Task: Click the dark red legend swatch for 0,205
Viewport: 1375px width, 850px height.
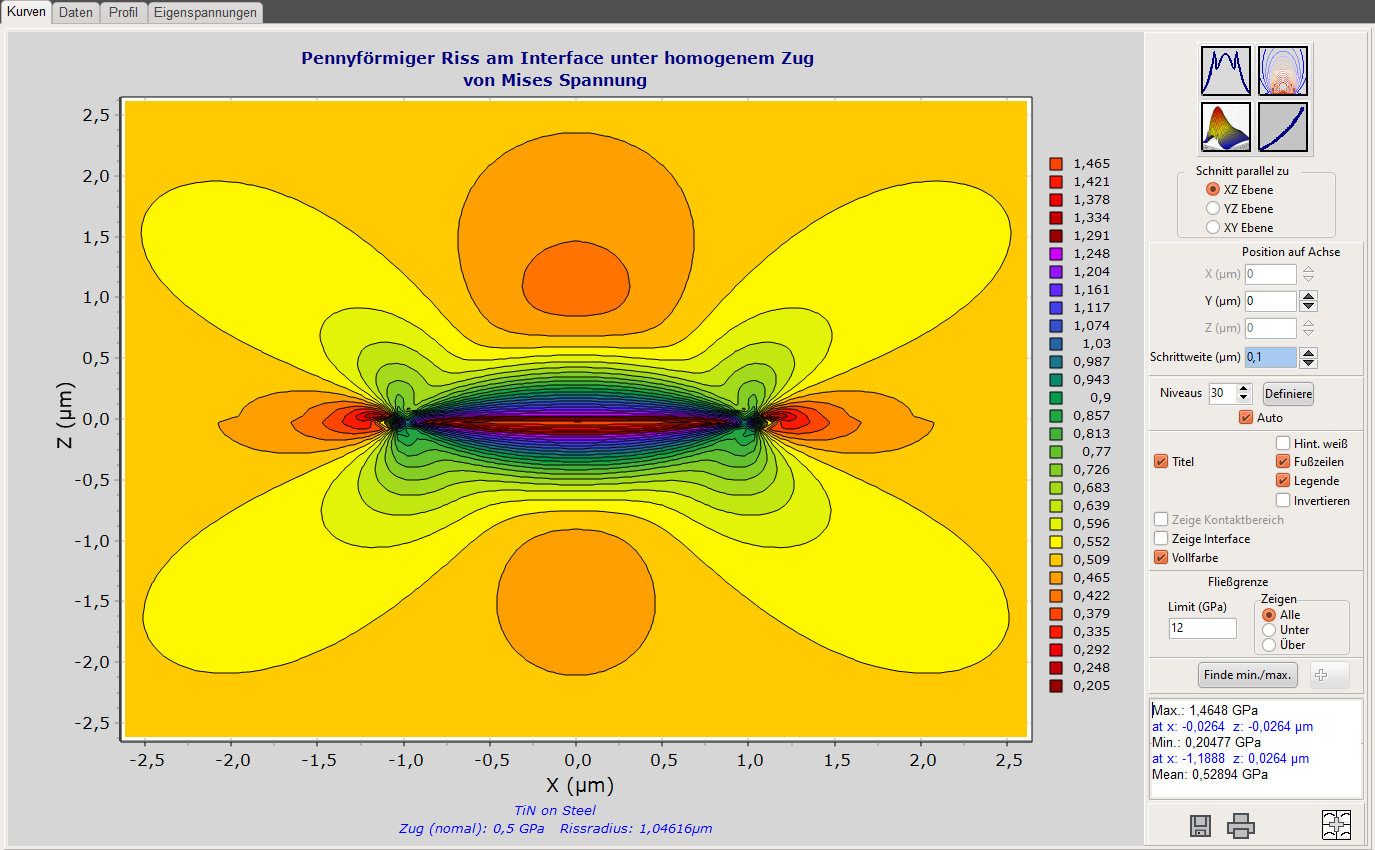Action: click(1055, 685)
